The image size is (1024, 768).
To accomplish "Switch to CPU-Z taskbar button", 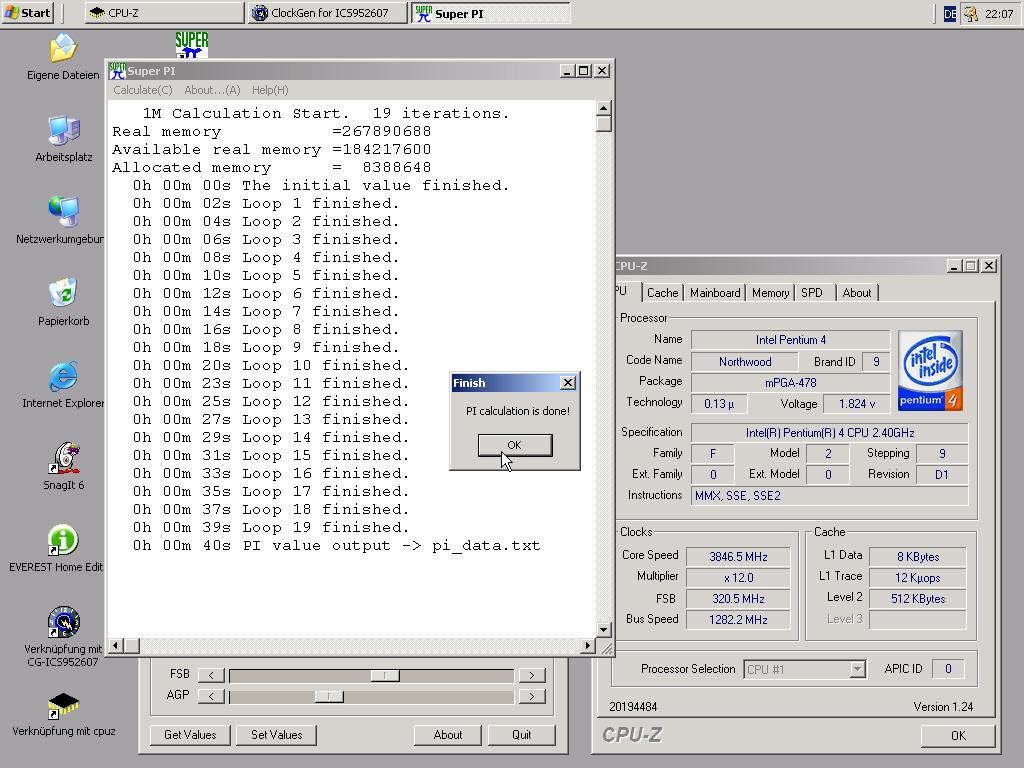I will coord(164,12).
